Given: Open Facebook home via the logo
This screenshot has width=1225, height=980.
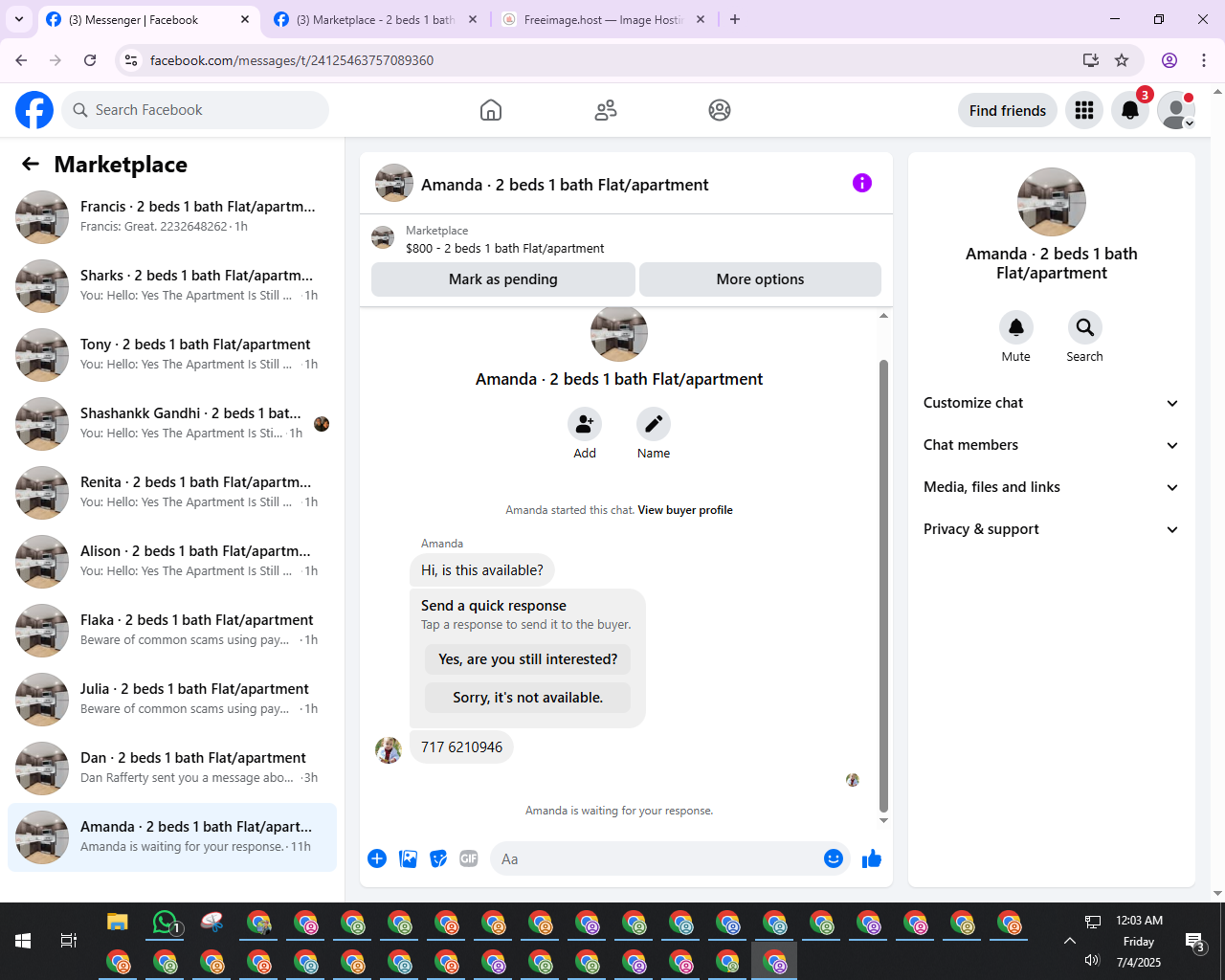Looking at the screenshot, I should 34,110.
